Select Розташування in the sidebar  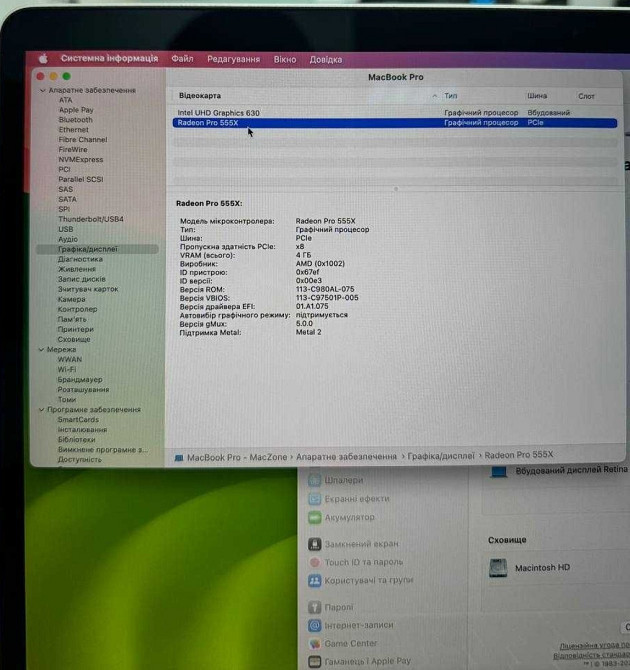[83, 389]
